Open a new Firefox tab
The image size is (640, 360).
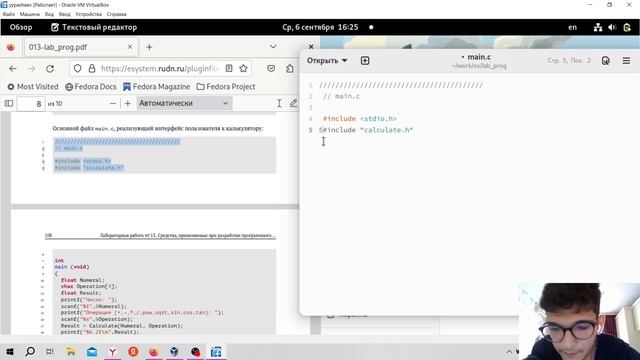149,47
